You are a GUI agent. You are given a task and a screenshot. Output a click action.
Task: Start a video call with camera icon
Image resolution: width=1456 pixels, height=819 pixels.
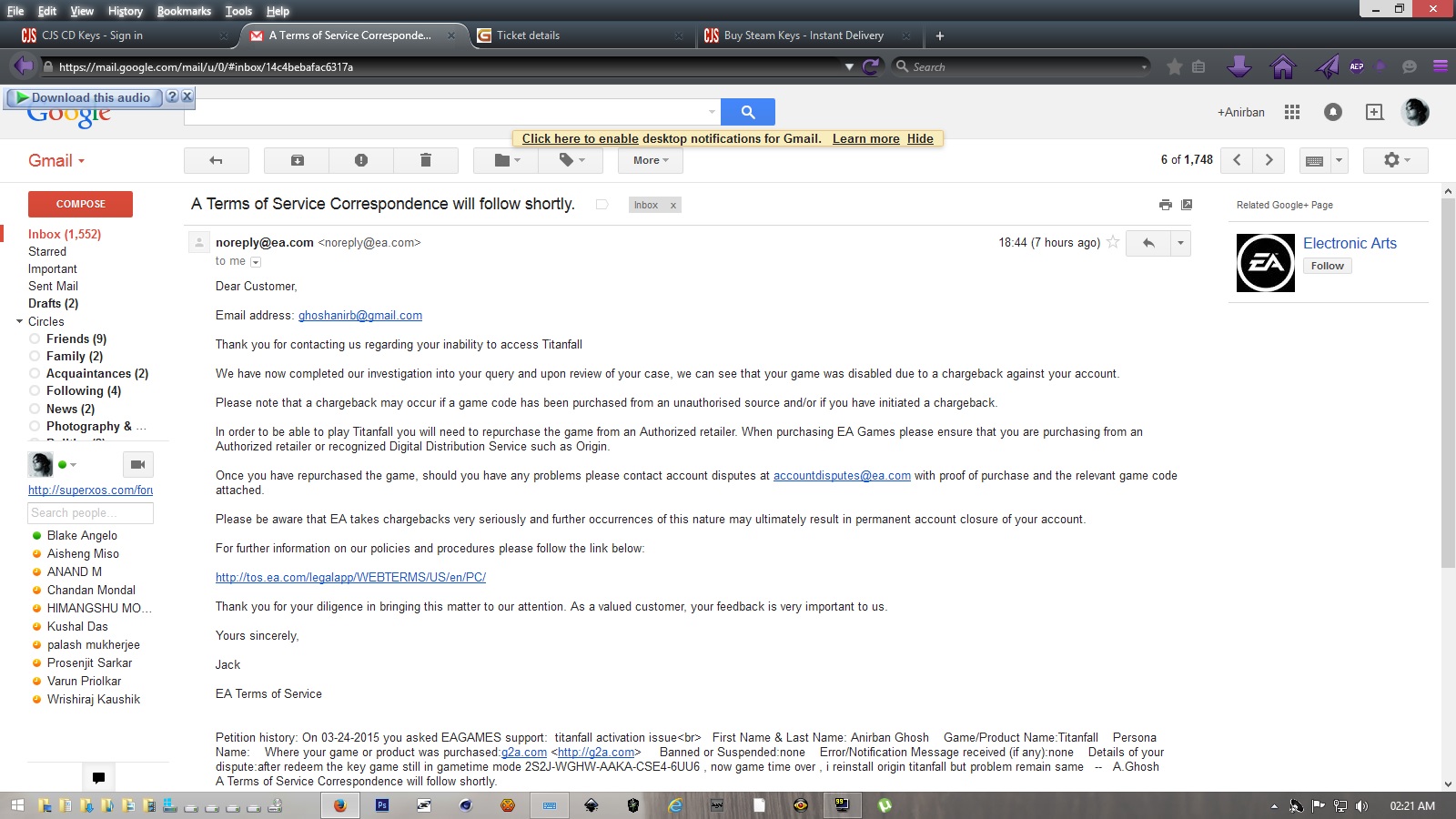137,464
